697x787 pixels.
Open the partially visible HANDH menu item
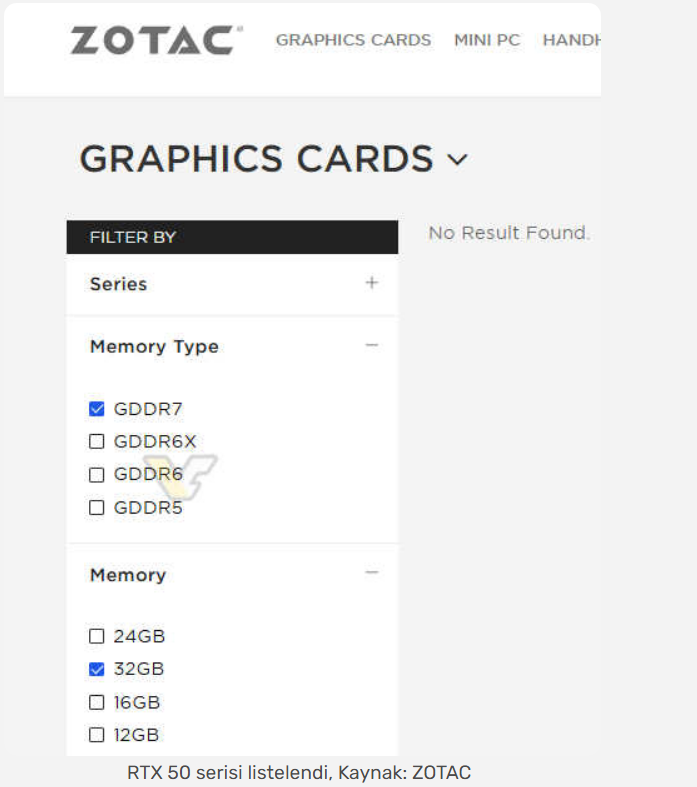pyautogui.click(x=572, y=41)
